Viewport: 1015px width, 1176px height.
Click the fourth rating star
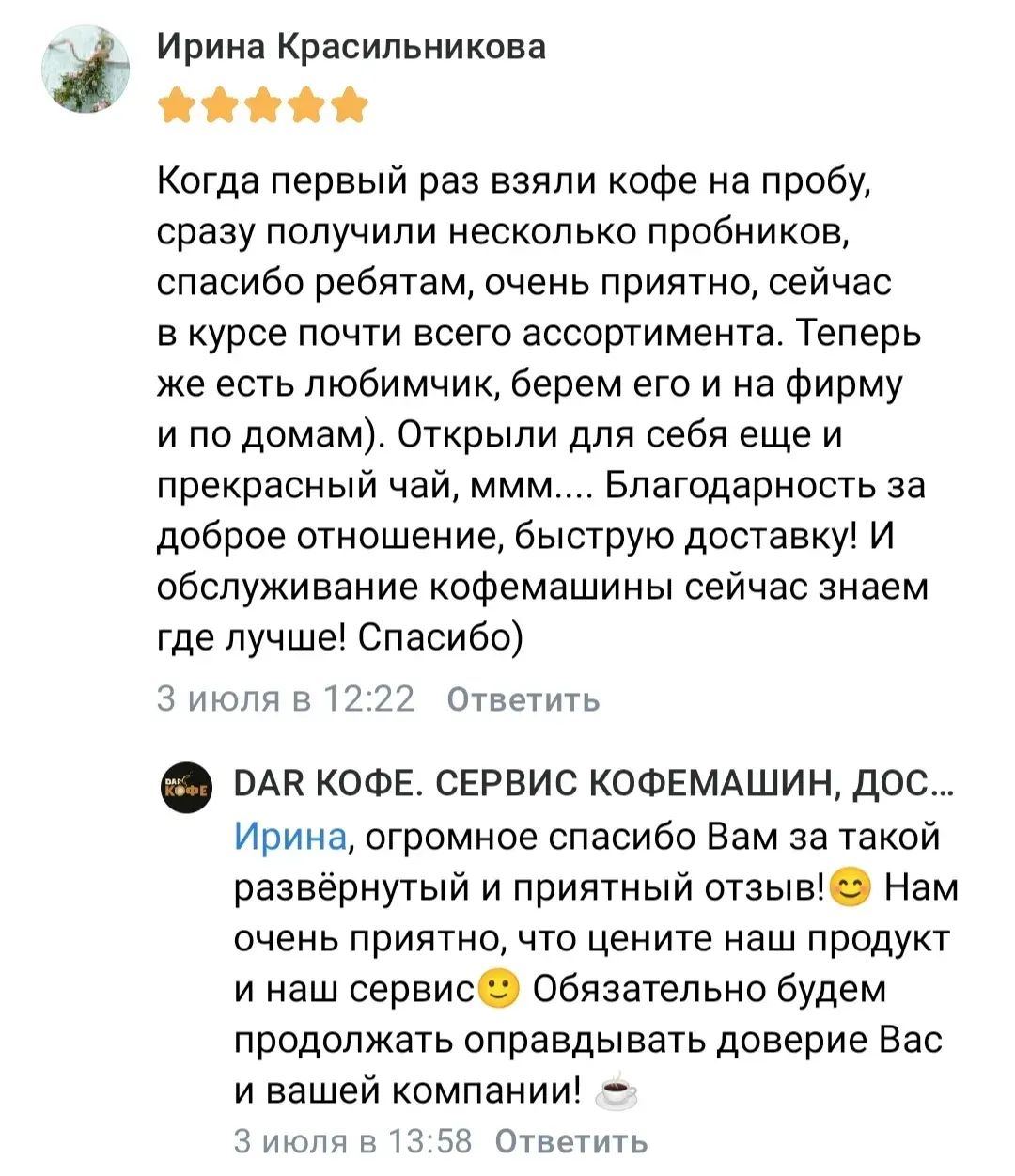point(306,106)
